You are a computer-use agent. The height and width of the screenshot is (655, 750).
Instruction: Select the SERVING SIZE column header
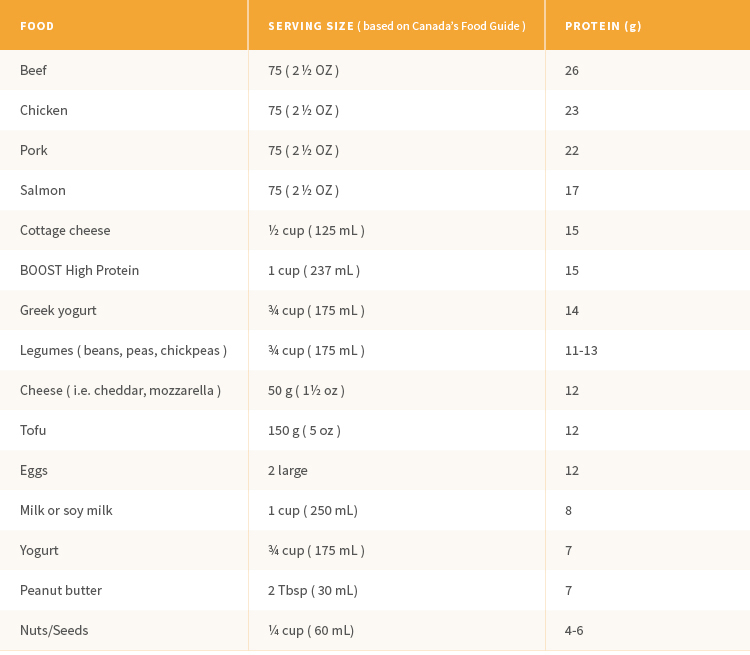pyautogui.click(x=397, y=26)
